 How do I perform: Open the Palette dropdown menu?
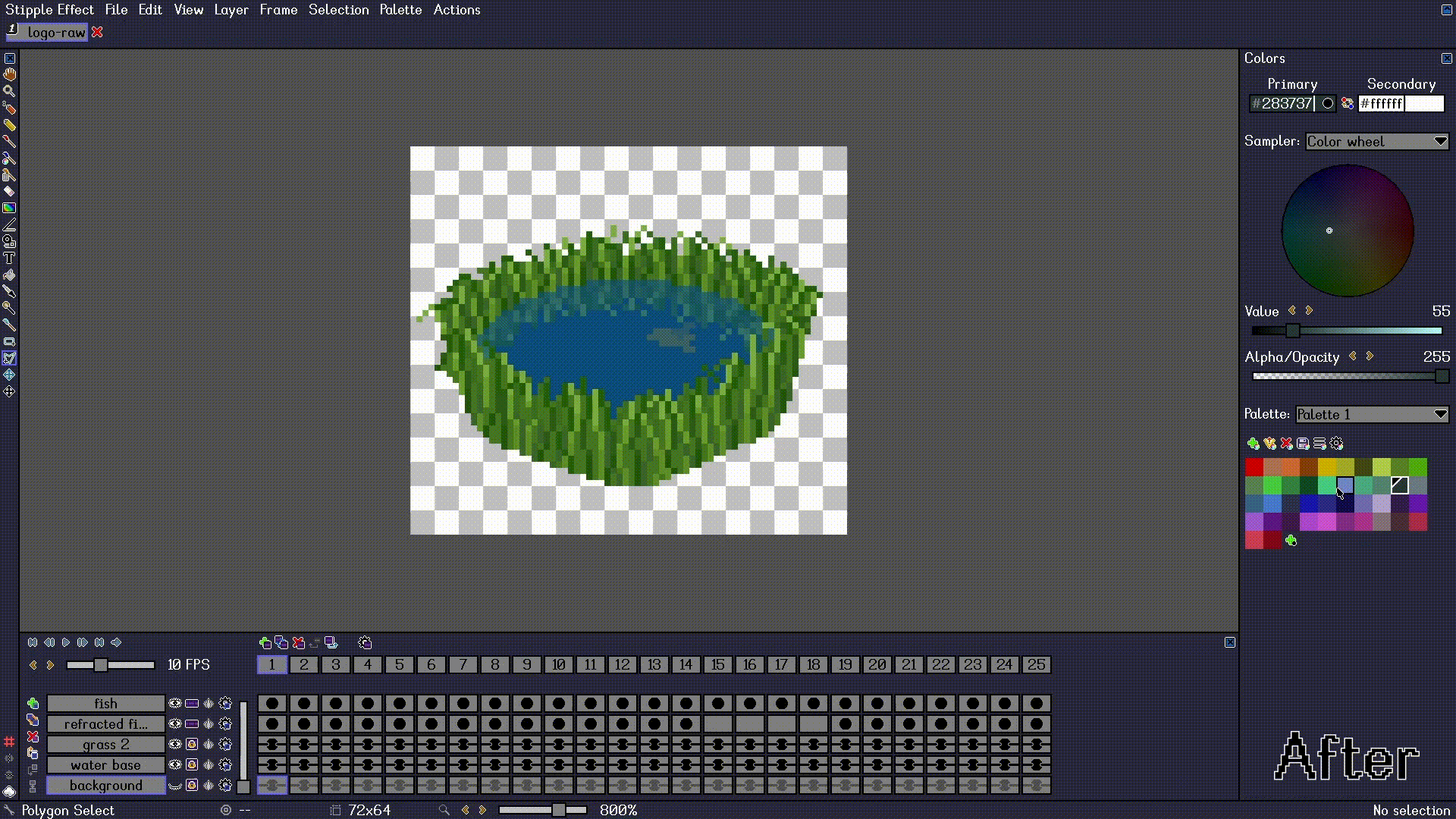pyautogui.click(x=1372, y=414)
